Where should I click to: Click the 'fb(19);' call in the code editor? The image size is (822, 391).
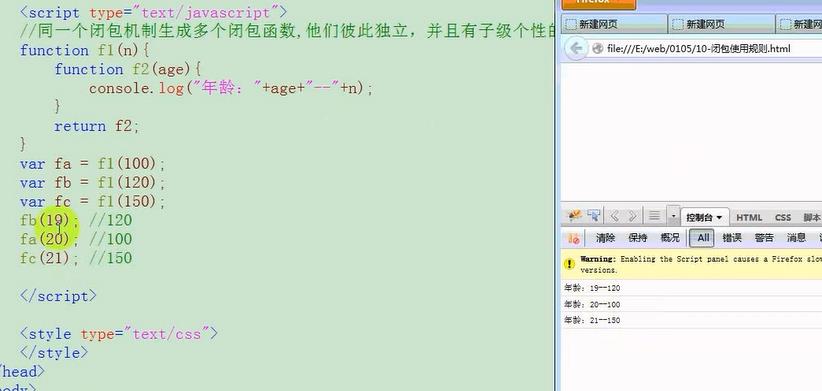[49, 221]
